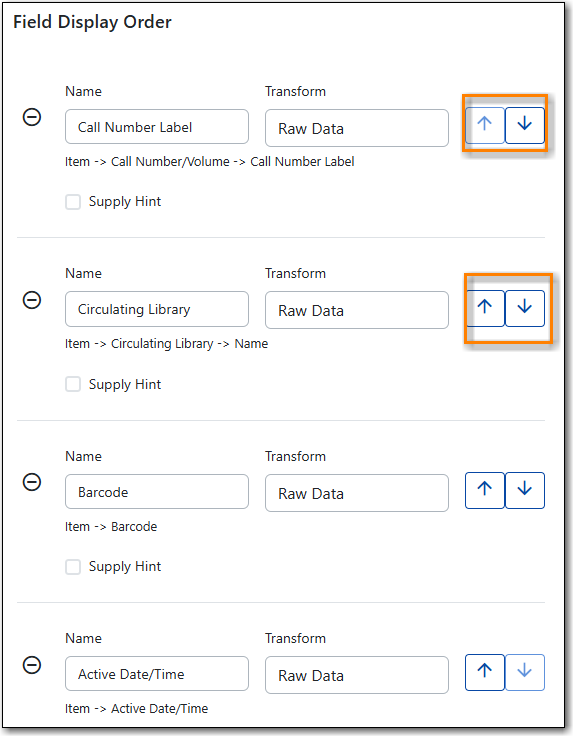Move Active Date/Time field down
The width and height of the screenshot is (573, 736).
[525, 672]
